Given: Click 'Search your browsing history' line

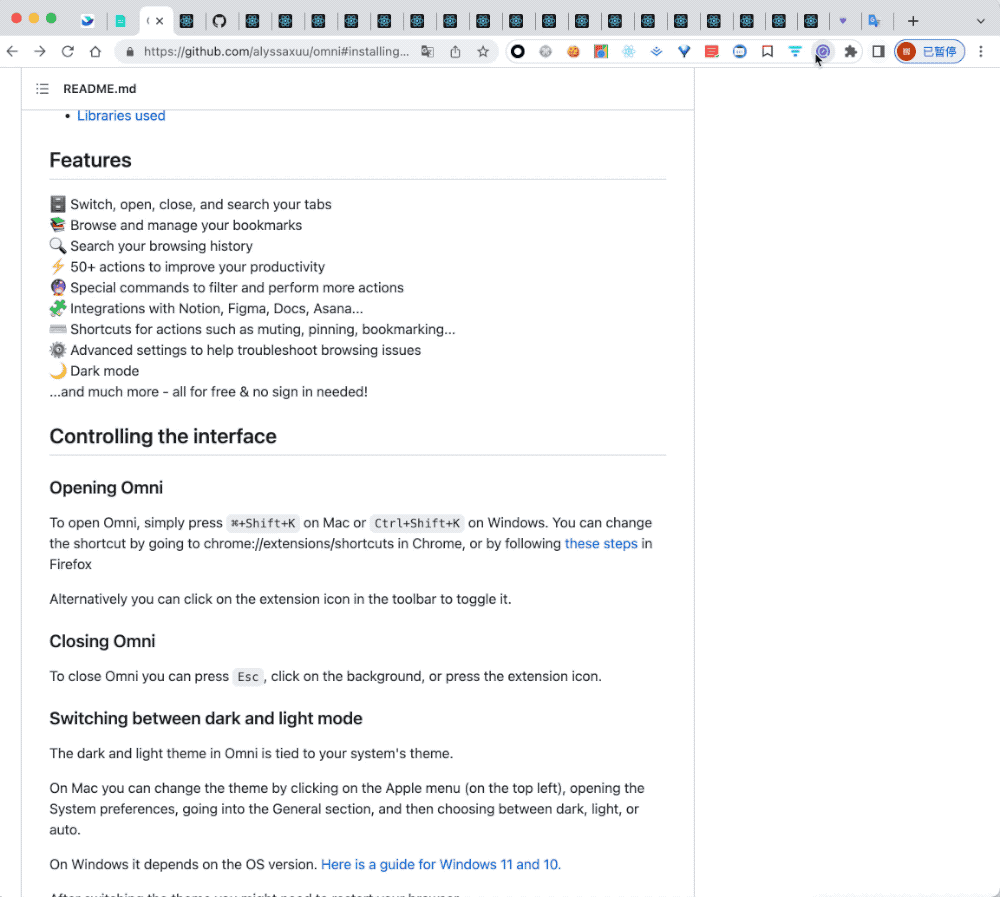Looking at the screenshot, I should [x=161, y=246].
